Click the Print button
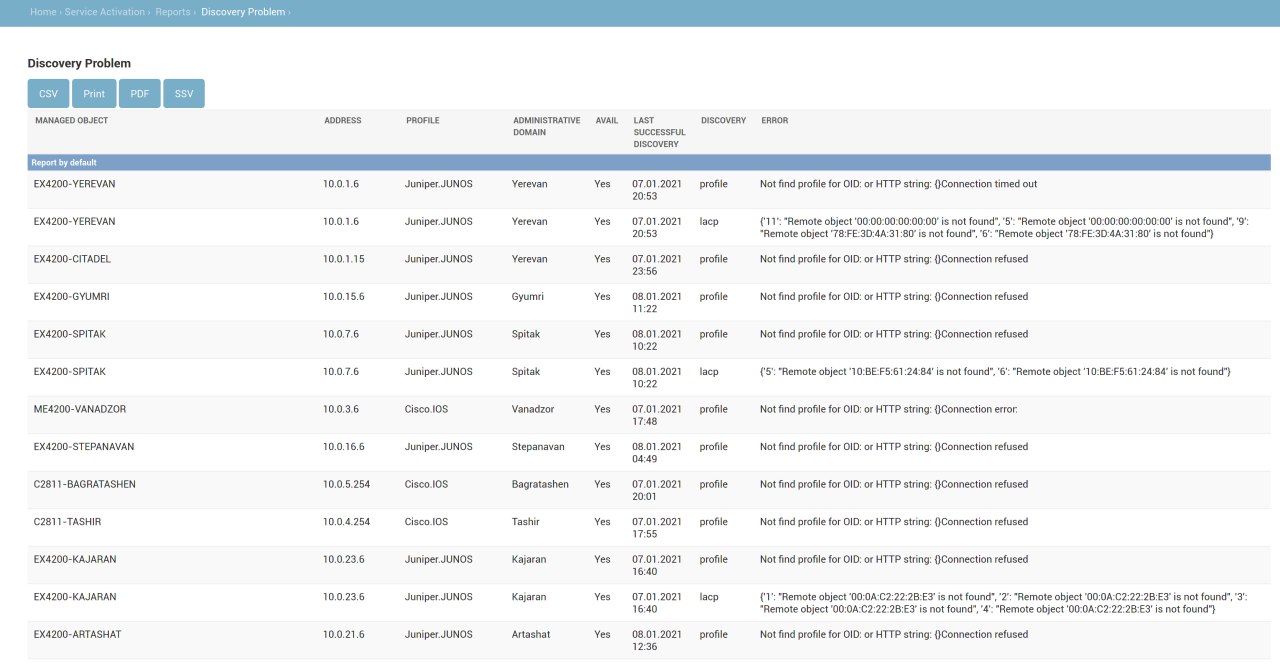1280x665 pixels. pos(94,94)
